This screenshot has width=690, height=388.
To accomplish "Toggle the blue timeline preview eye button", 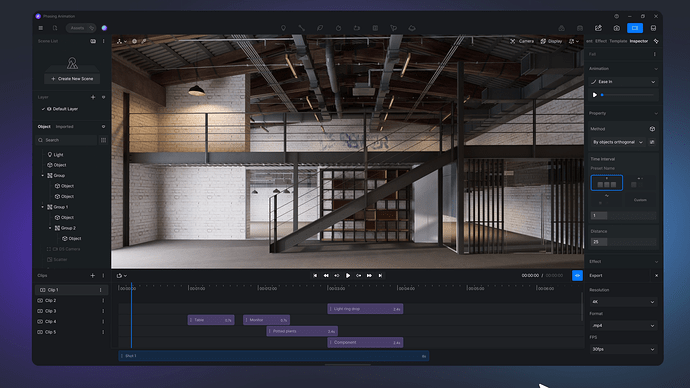I will pos(577,275).
